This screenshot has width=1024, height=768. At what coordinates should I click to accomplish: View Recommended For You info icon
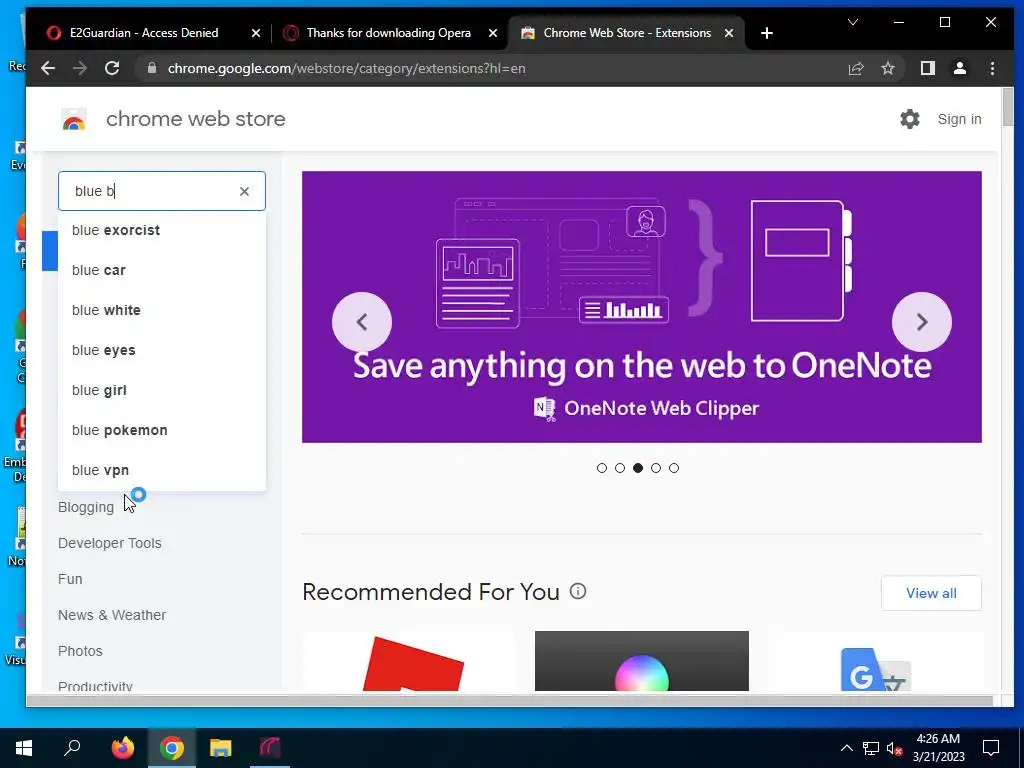[578, 591]
